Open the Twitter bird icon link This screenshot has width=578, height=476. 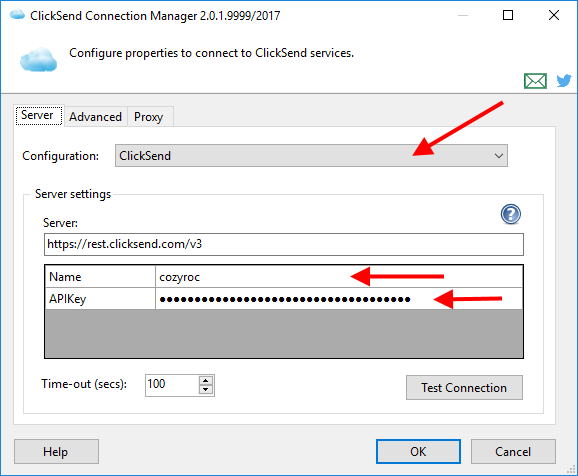[x=564, y=80]
